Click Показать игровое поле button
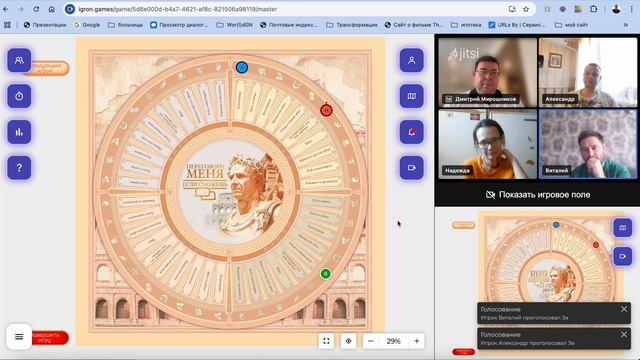The width and height of the screenshot is (640, 360). click(x=538, y=195)
